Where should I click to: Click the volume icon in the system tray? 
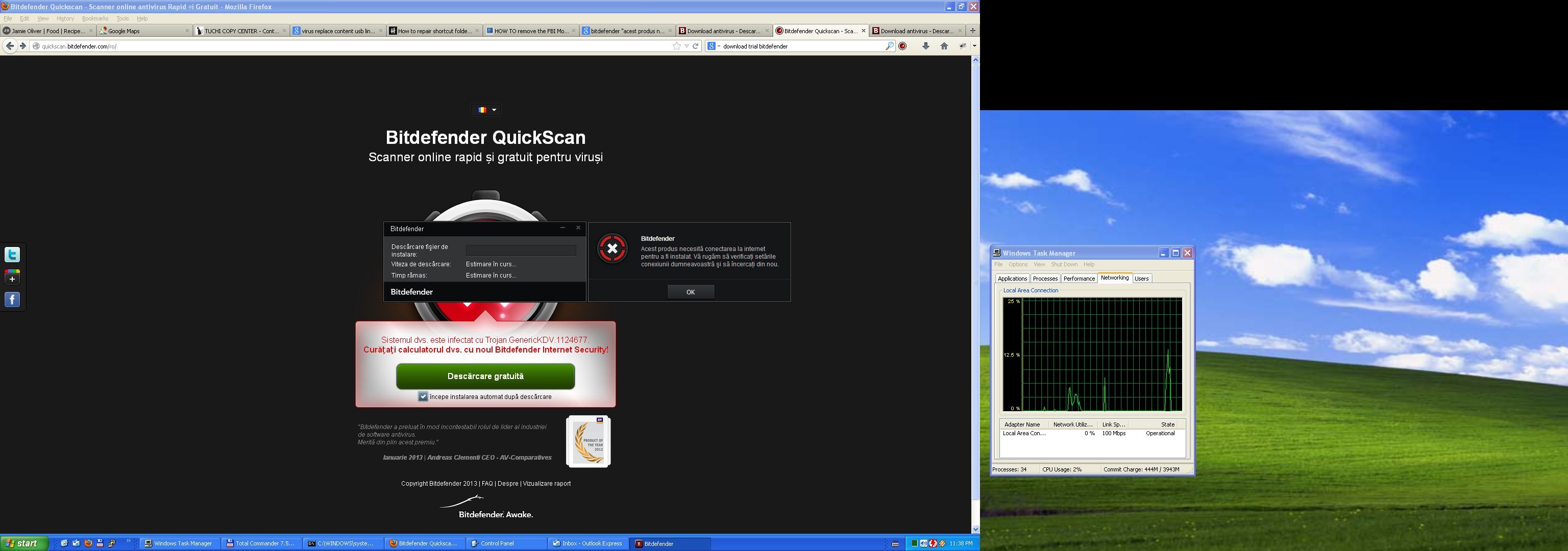[923, 543]
